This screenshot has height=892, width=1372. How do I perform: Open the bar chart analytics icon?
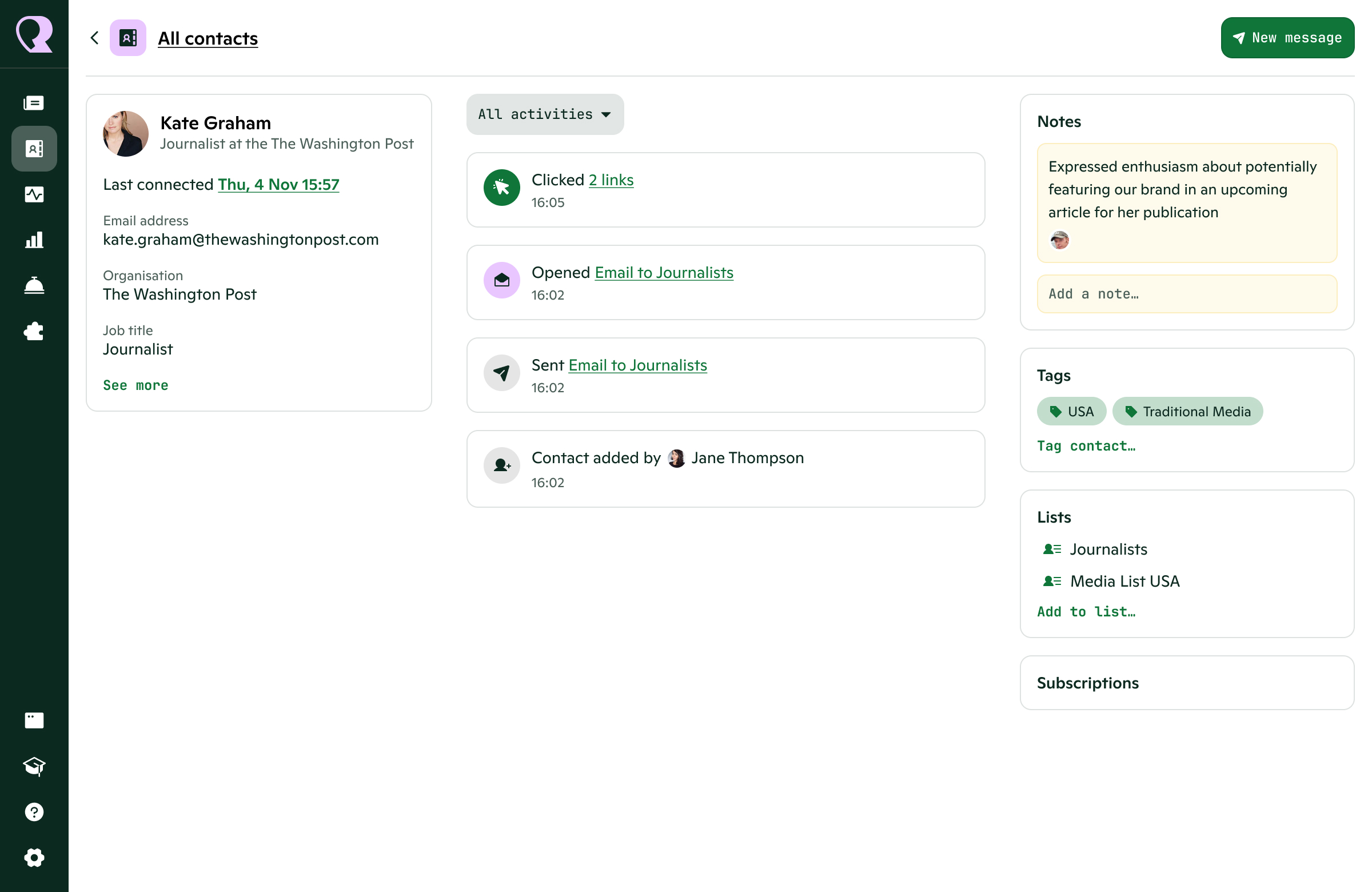coord(34,240)
